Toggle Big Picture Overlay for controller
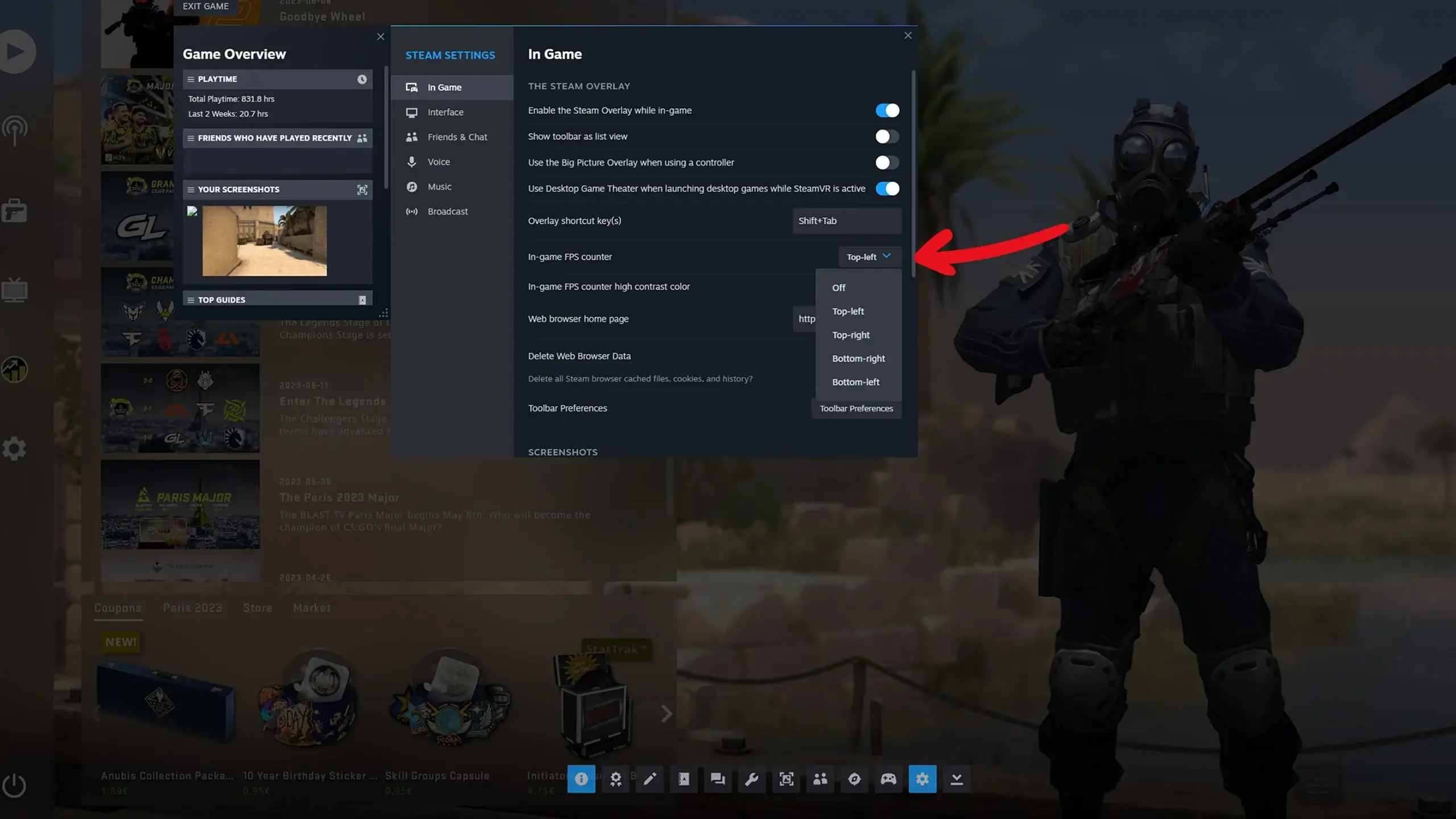Screen dimensions: 1456x819 pyautogui.click(x=887, y=163)
